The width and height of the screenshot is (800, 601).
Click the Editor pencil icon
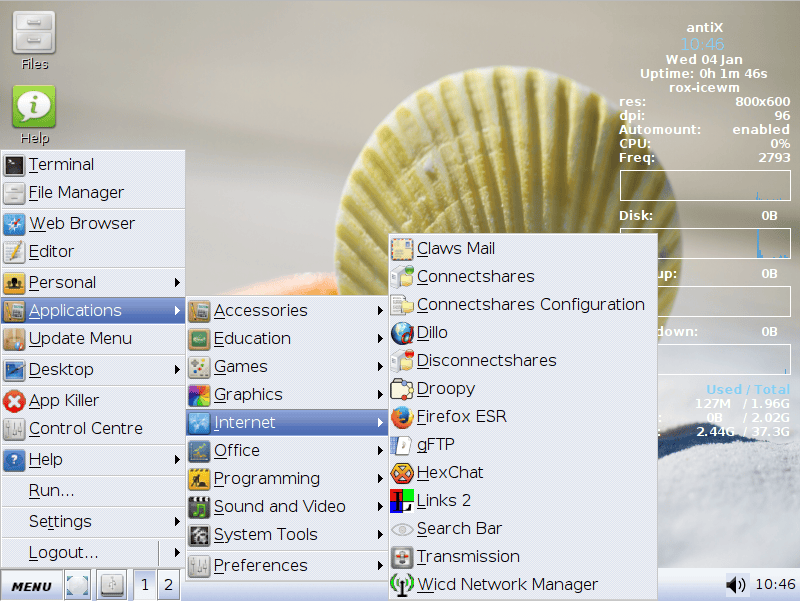(x=14, y=252)
